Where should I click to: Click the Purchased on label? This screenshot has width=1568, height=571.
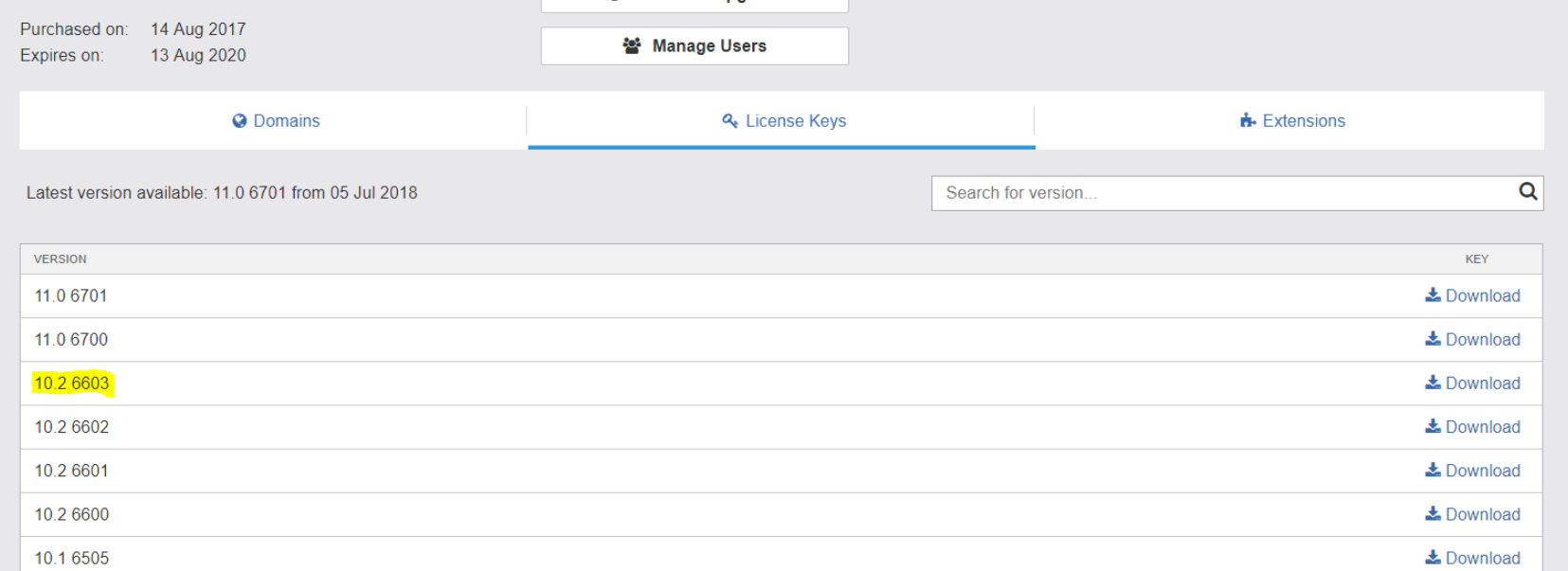point(74,29)
